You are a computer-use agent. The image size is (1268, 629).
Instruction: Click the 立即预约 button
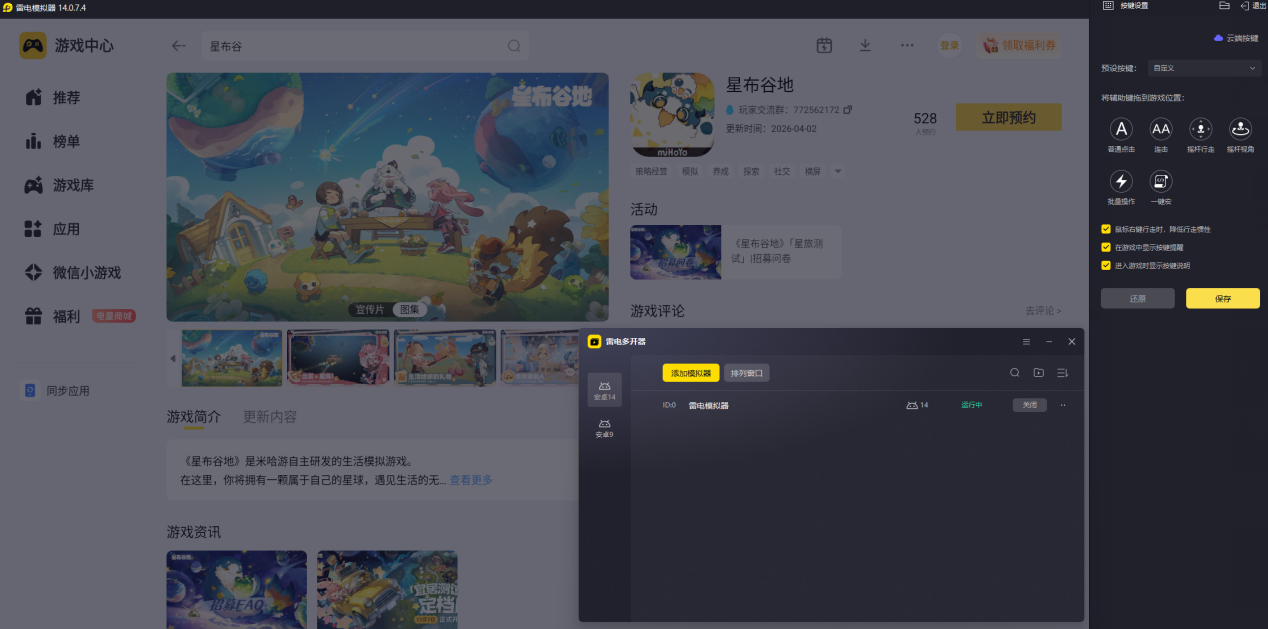coord(1008,117)
